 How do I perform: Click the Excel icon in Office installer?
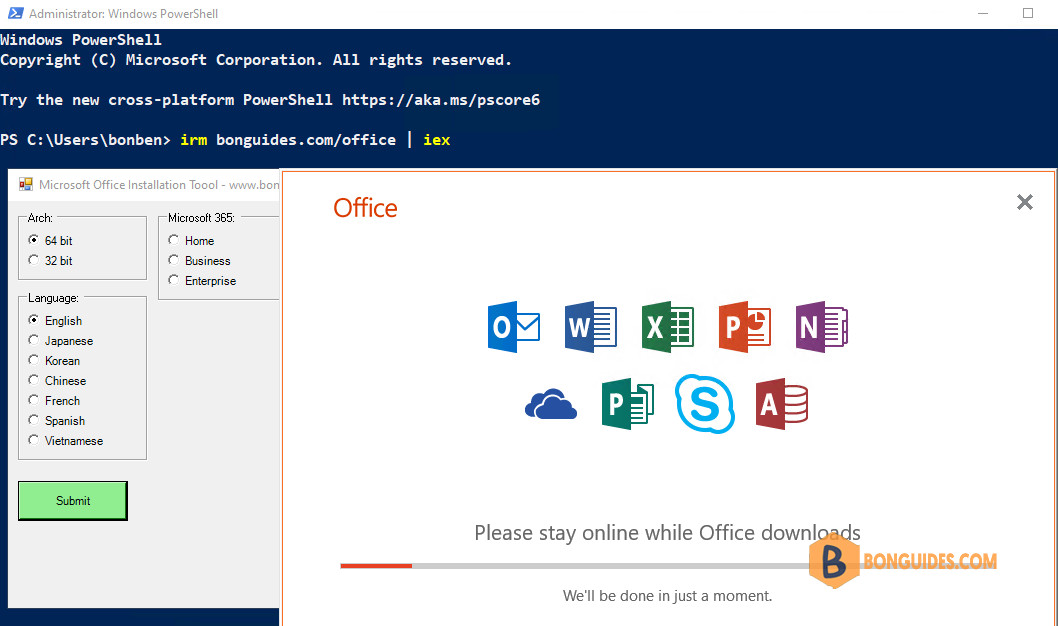click(x=667, y=327)
